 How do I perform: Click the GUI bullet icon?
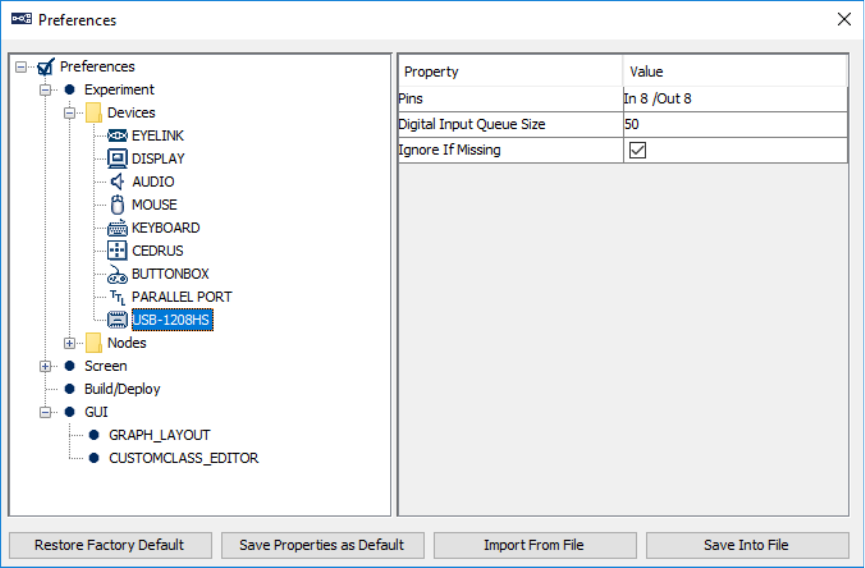click(x=70, y=412)
